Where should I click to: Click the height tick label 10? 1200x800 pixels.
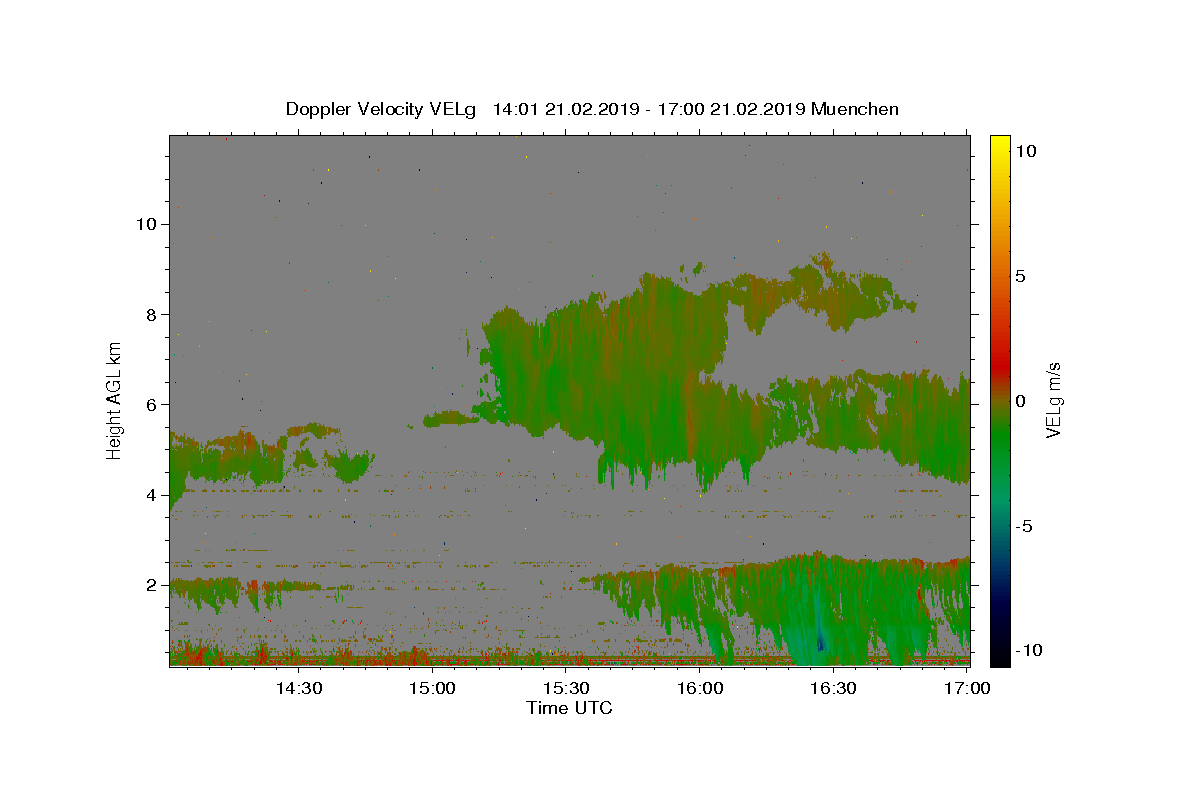(x=146, y=224)
